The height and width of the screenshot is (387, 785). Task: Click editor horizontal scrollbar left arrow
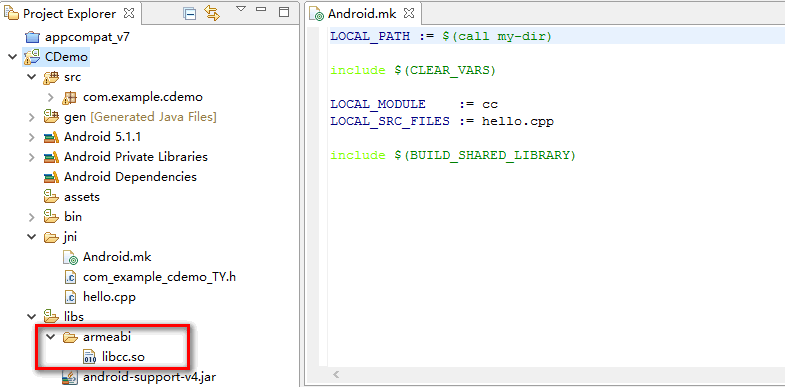tap(336, 374)
